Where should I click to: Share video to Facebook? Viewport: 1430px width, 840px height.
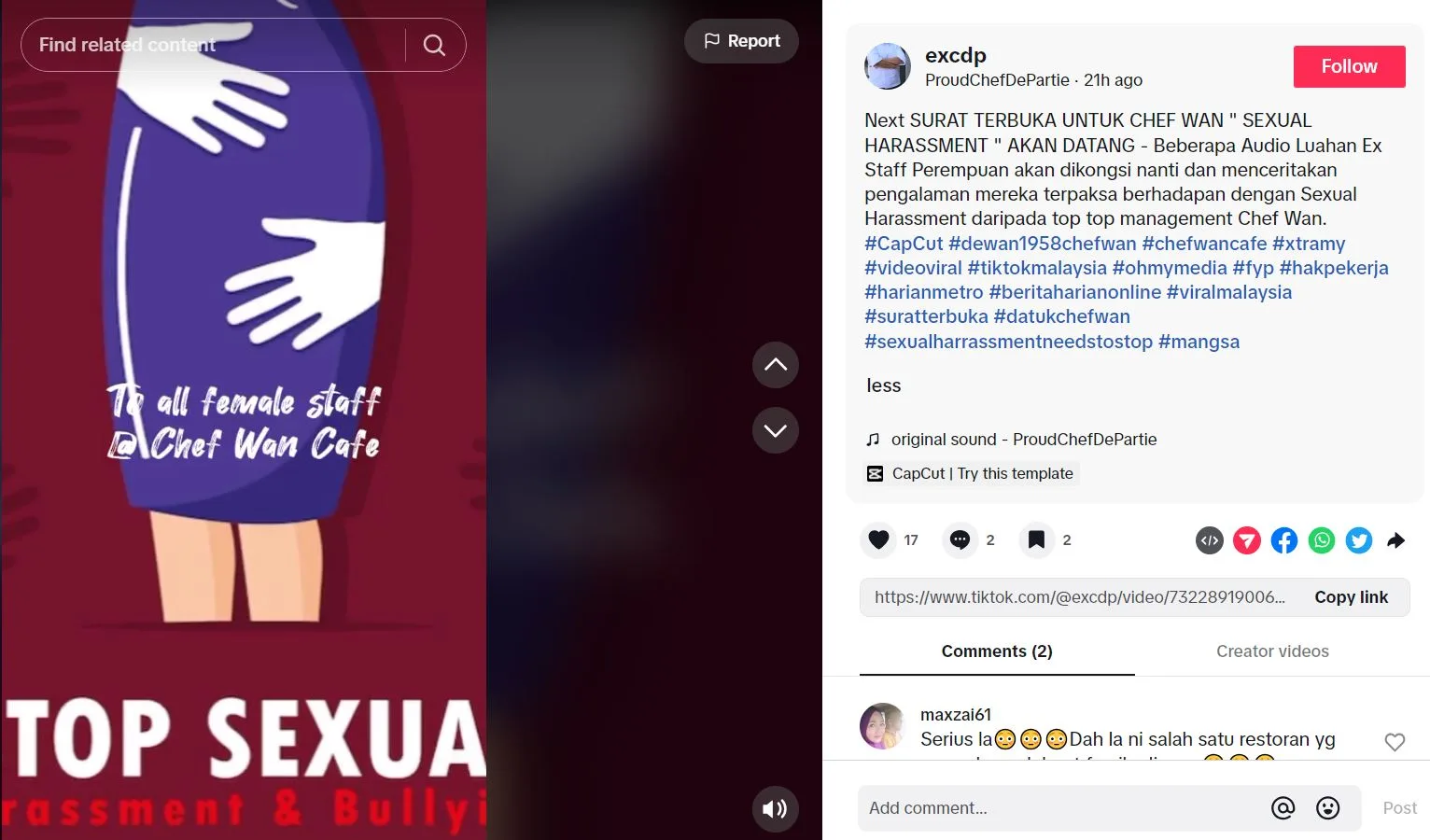point(1284,540)
